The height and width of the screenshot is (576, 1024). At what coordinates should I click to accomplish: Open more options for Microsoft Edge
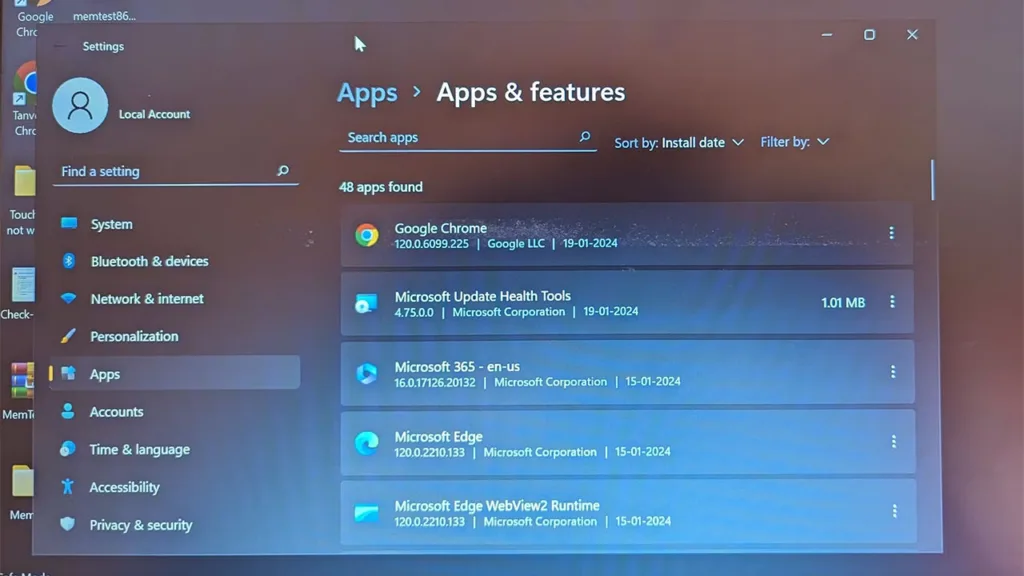(893, 441)
